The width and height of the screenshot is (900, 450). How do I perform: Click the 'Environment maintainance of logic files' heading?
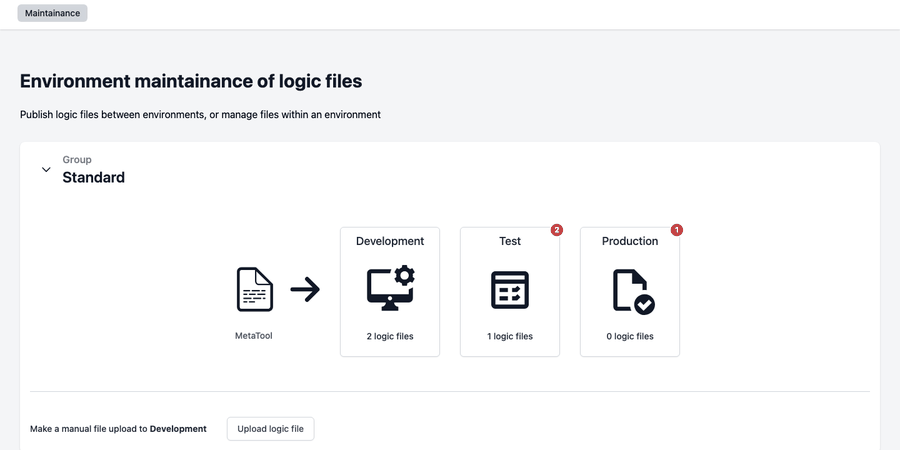click(x=191, y=82)
